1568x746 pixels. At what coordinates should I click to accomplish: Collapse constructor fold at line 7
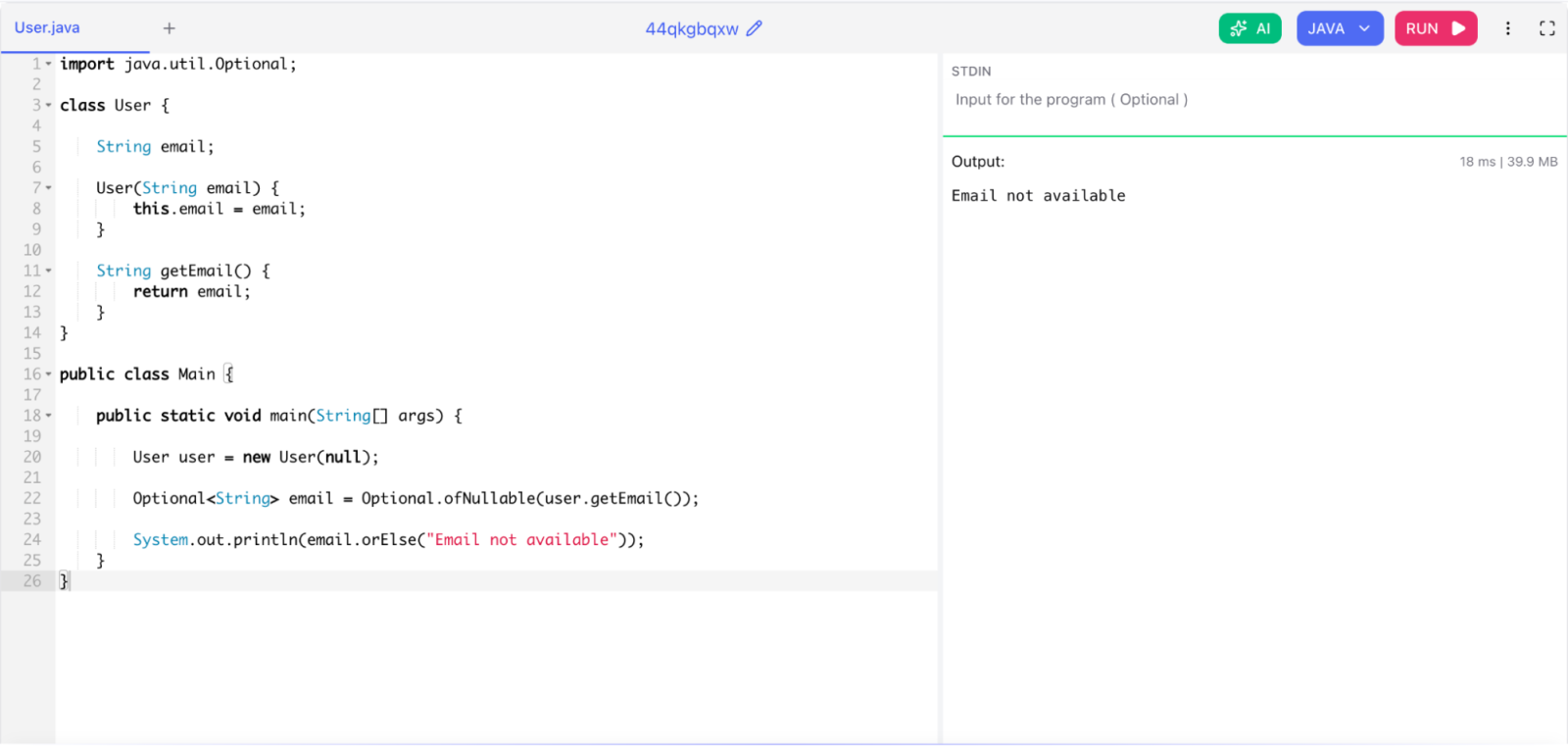tap(48, 187)
